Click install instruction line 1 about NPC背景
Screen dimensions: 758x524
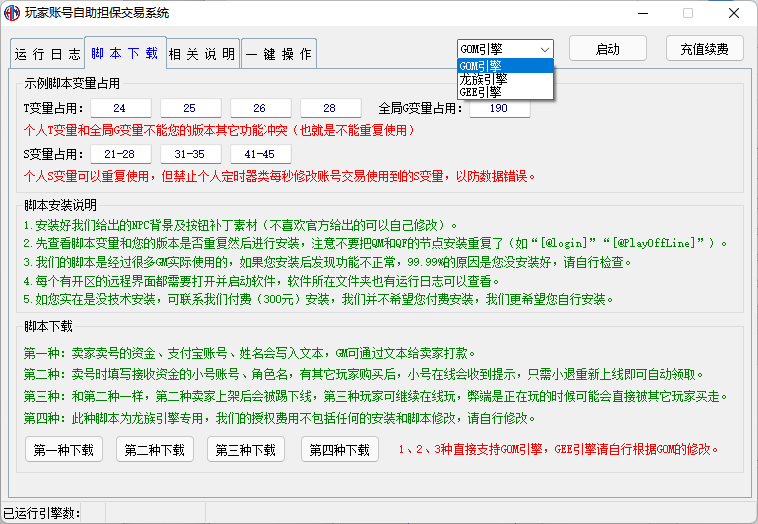coord(240,225)
